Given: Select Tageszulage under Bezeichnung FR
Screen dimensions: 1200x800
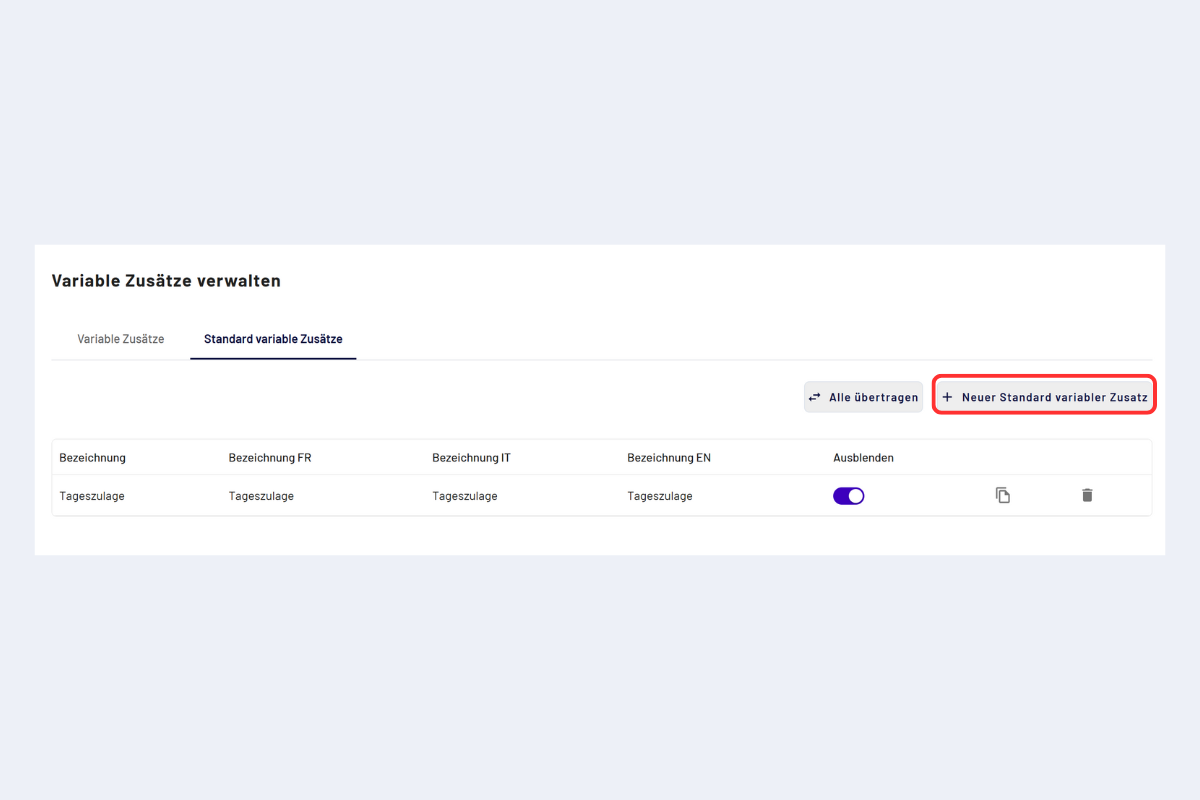Looking at the screenshot, I should 261,496.
